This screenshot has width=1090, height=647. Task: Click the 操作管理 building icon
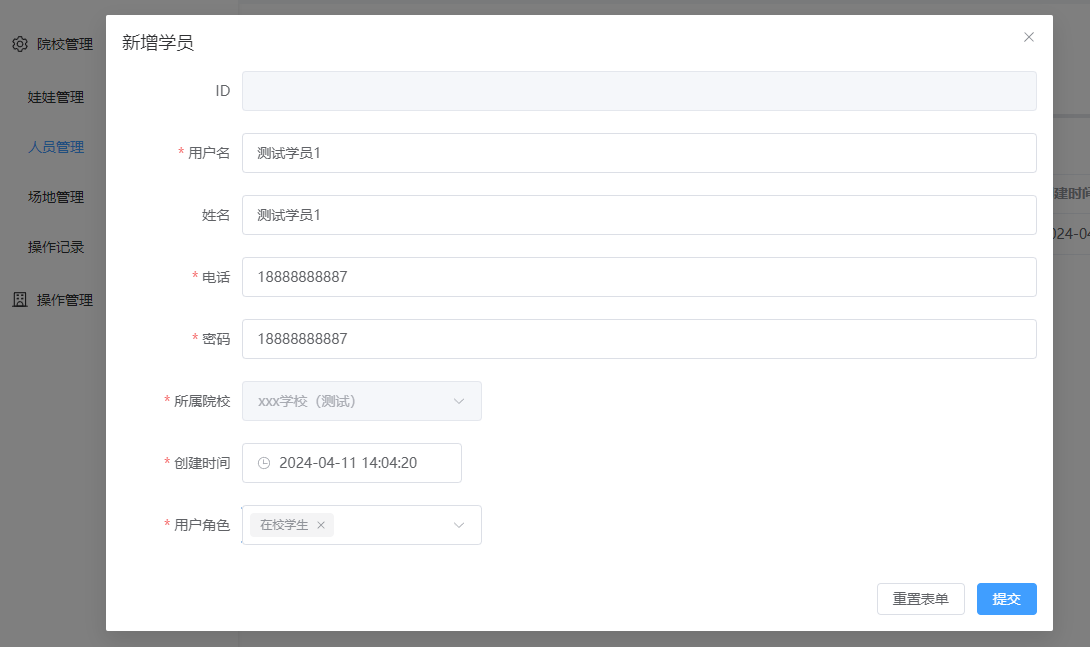point(20,300)
